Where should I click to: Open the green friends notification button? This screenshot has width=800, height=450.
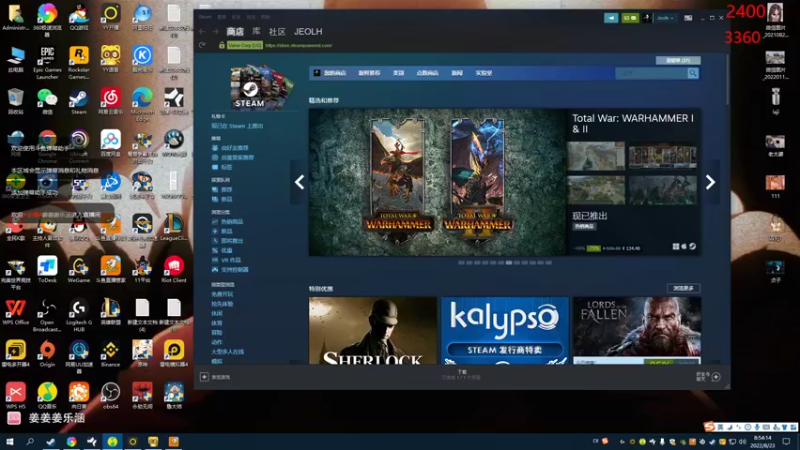pyautogui.click(x=630, y=18)
